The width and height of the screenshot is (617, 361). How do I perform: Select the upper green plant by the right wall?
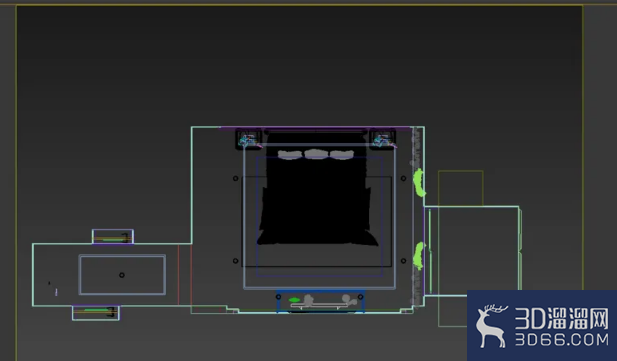[419, 183]
